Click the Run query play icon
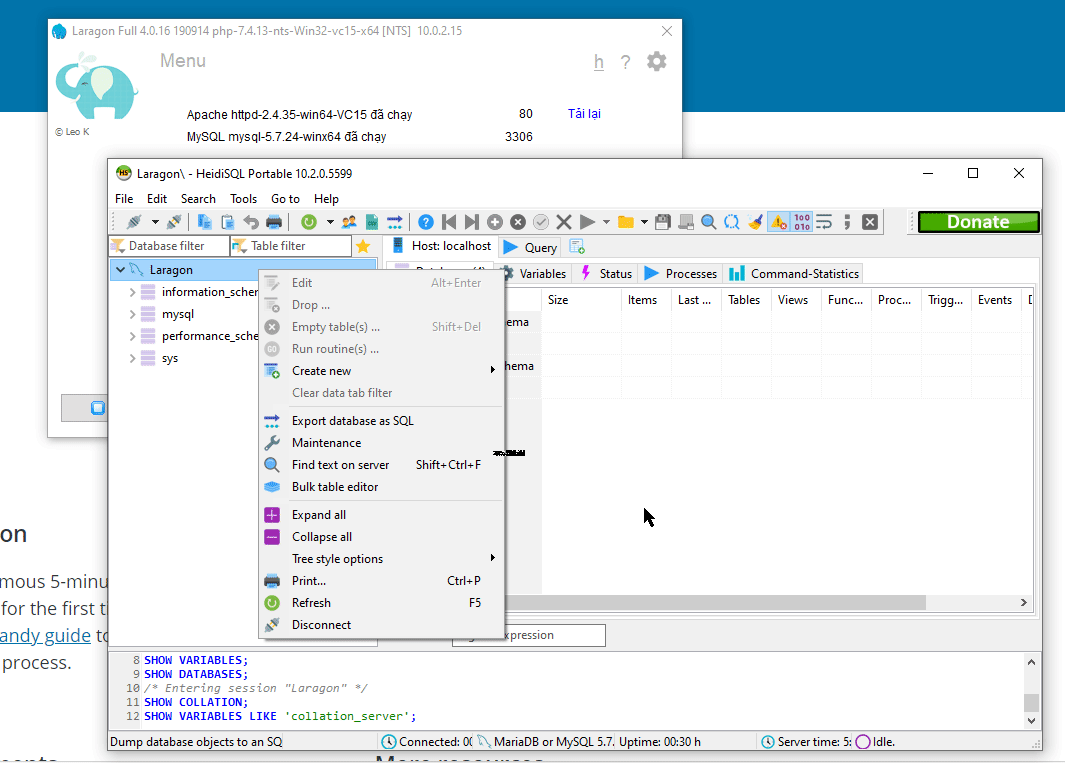This screenshot has height=763, width=1065. (588, 221)
